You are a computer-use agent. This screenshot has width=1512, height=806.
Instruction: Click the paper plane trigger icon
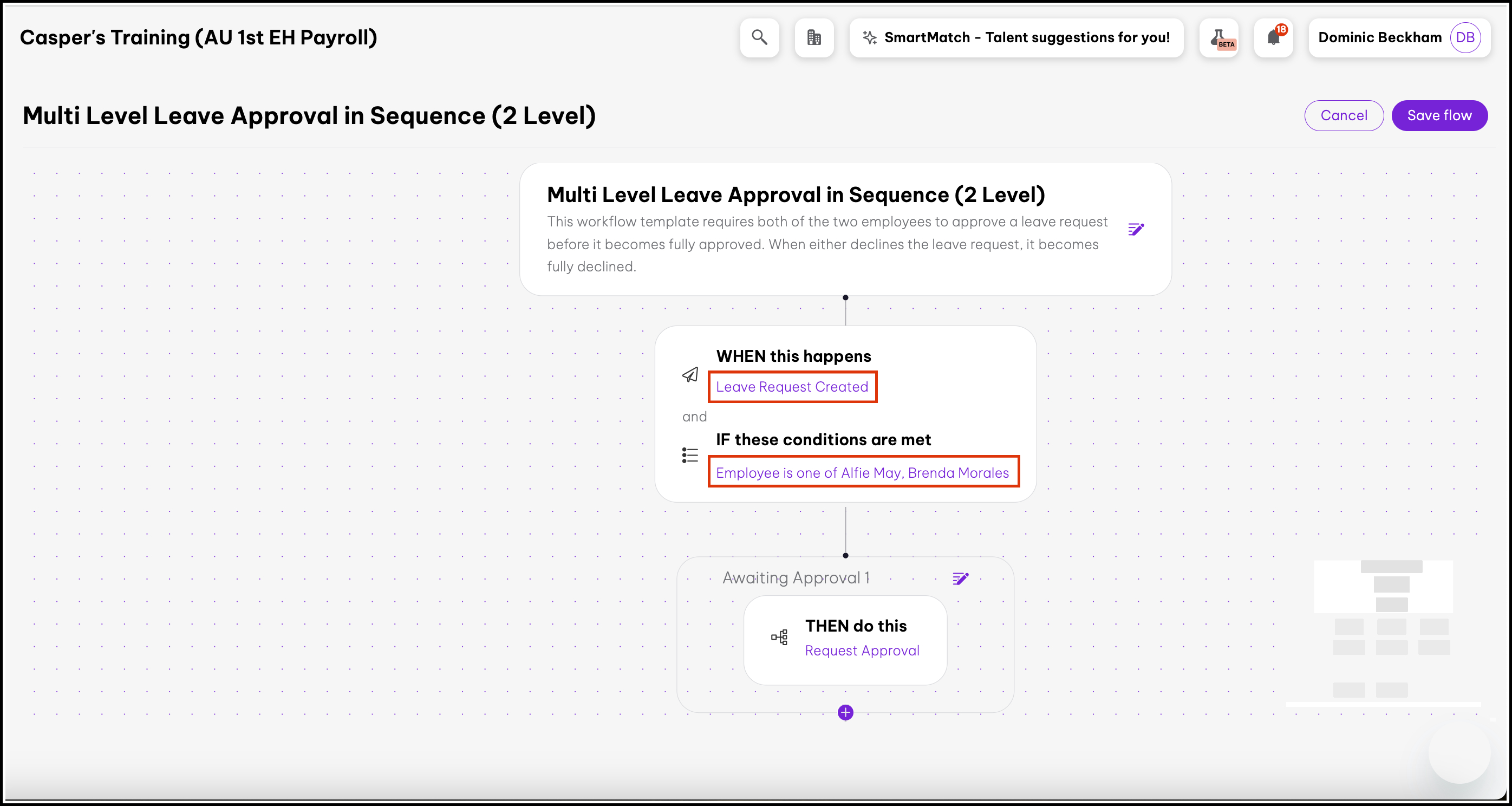[690, 374]
